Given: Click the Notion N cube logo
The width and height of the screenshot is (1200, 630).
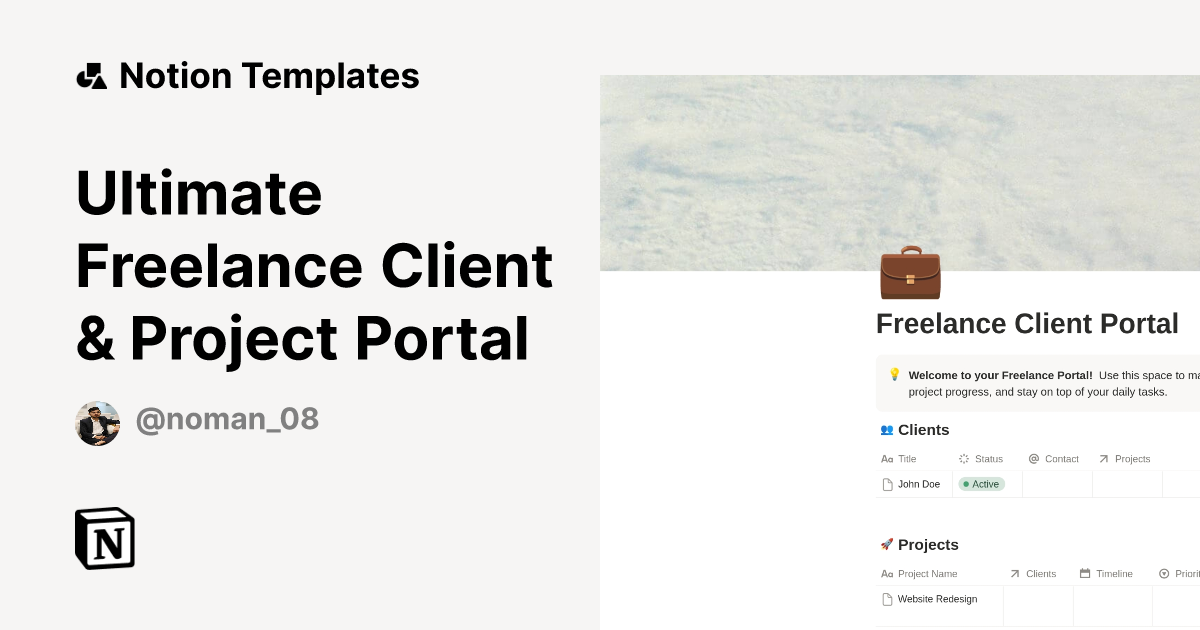Looking at the screenshot, I should (x=105, y=538).
